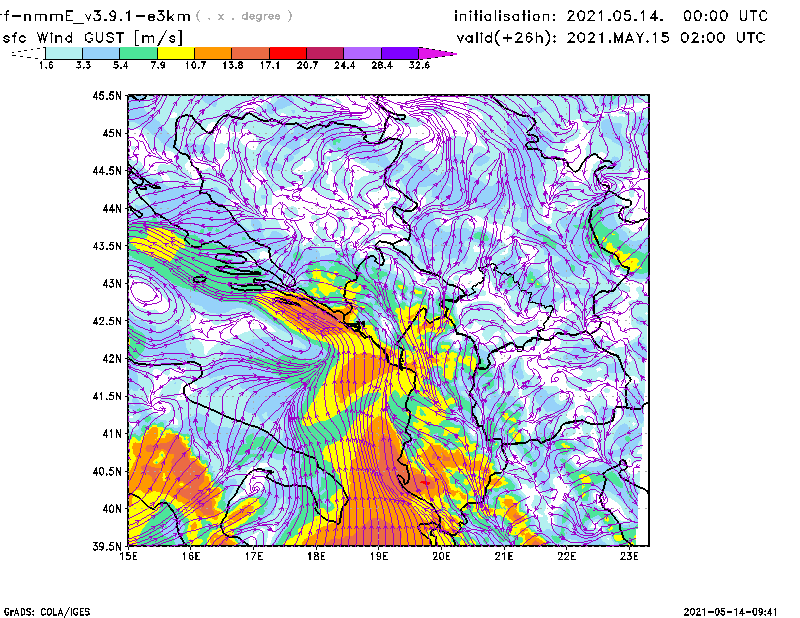Click the 18E longitude label
The width and height of the screenshot is (800, 618).
click(316, 556)
